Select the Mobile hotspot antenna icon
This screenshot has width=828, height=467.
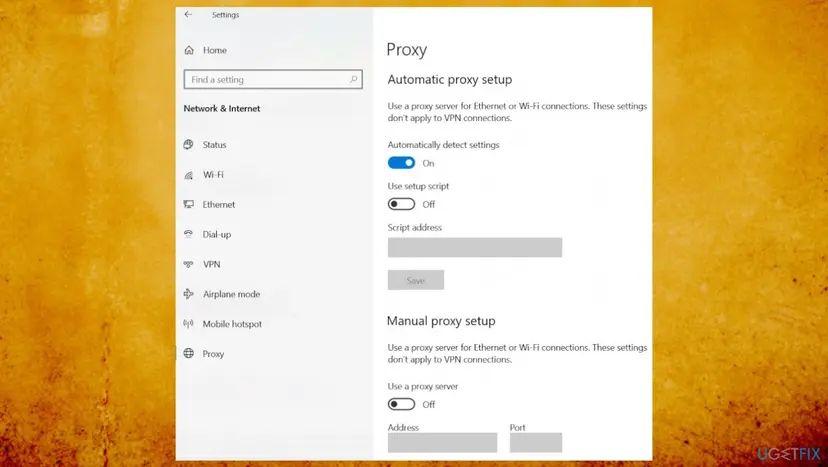189,324
